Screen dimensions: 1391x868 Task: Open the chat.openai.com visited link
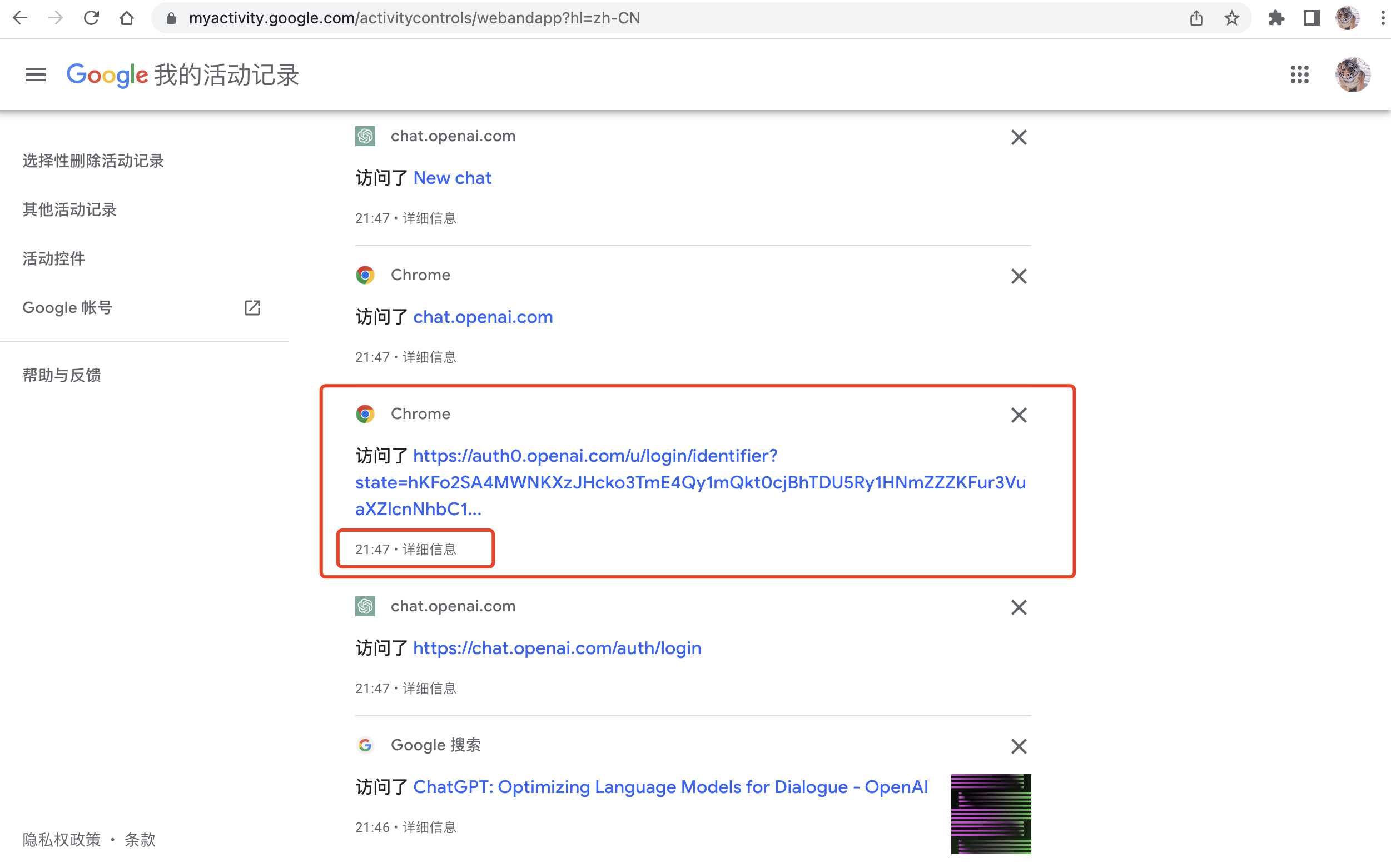(483, 317)
